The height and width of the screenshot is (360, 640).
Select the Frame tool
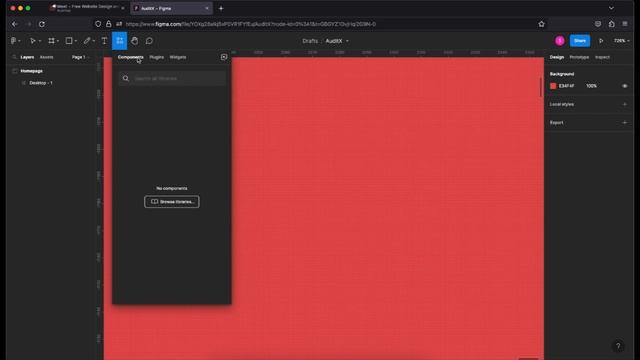click(51, 41)
